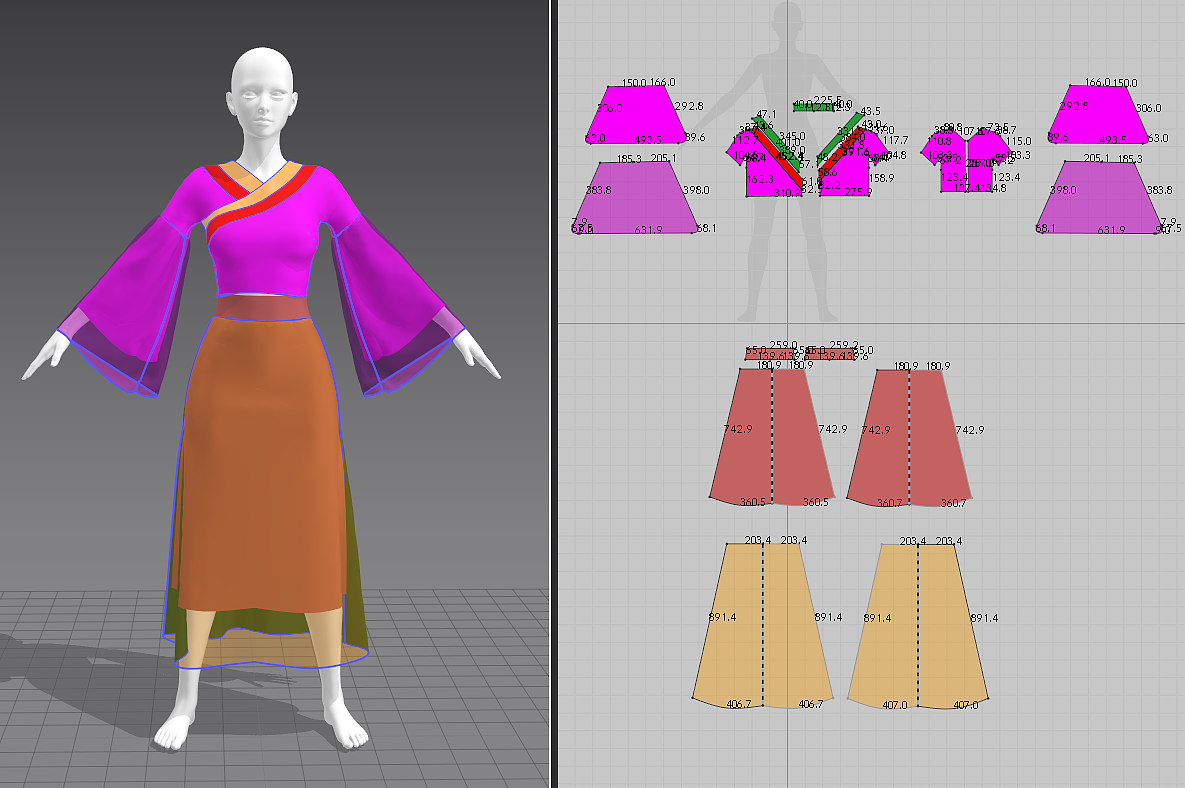Click the avatar's head in 3D view
Image resolution: width=1185 pixels, height=788 pixels.
(x=262, y=91)
